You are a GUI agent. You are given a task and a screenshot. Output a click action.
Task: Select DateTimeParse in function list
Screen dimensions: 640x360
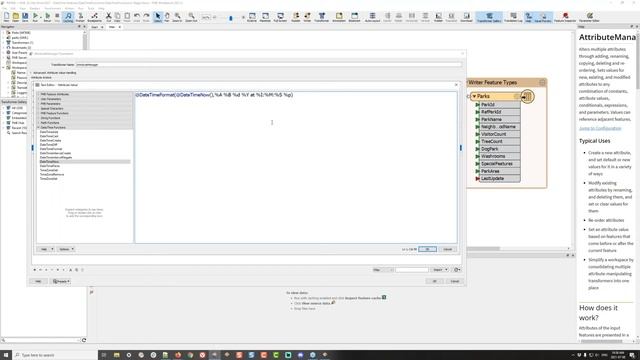pos(50,166)
